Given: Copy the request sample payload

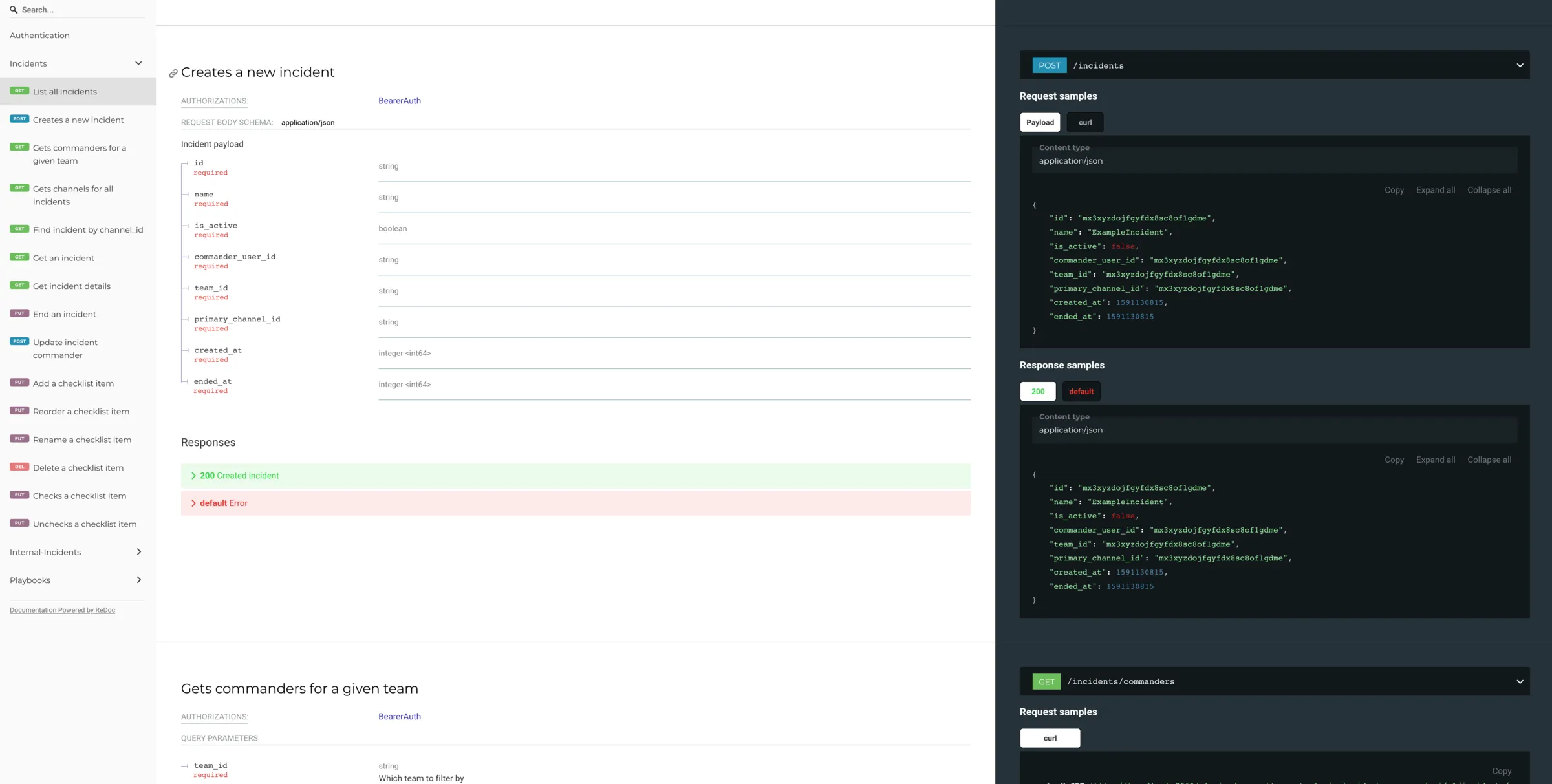Looking at the screenshot, I should coord(1394,190).
